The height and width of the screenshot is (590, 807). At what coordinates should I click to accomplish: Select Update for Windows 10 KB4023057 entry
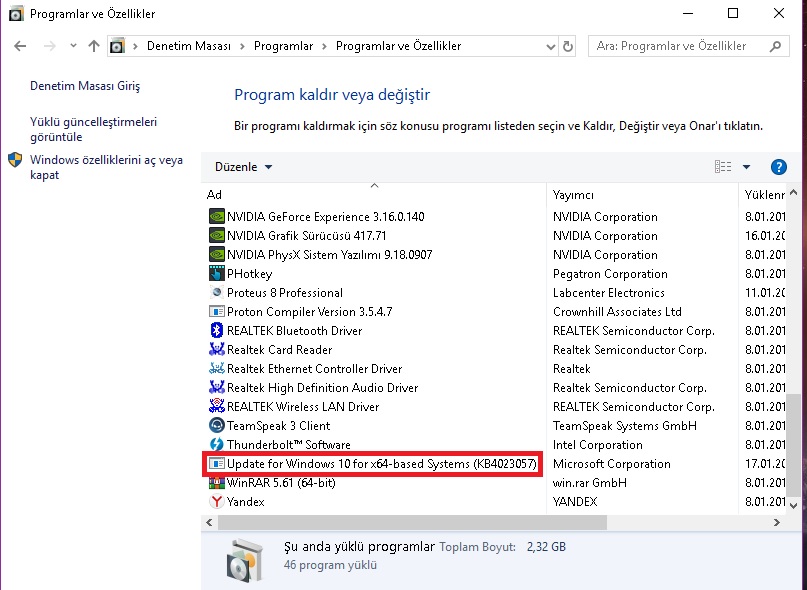click(381, 464)
